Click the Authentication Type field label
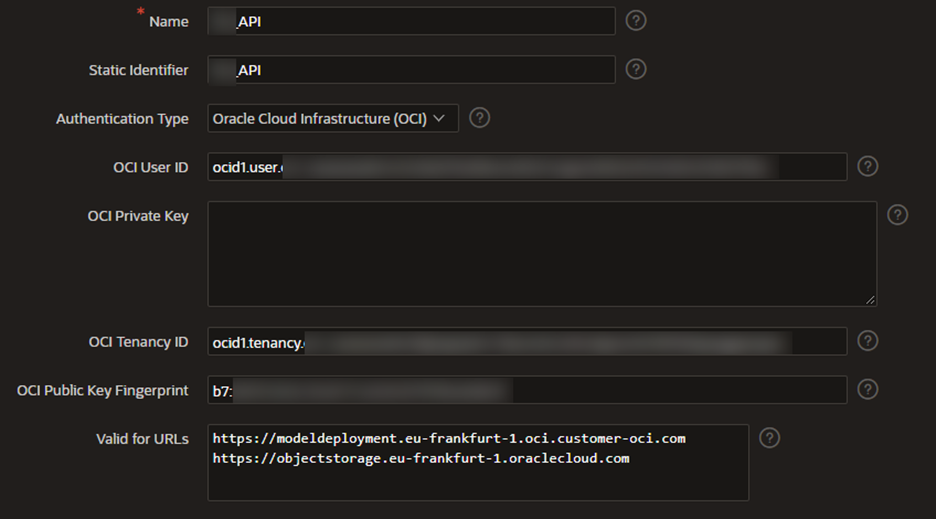936x519 pixels. pos(122,119)
